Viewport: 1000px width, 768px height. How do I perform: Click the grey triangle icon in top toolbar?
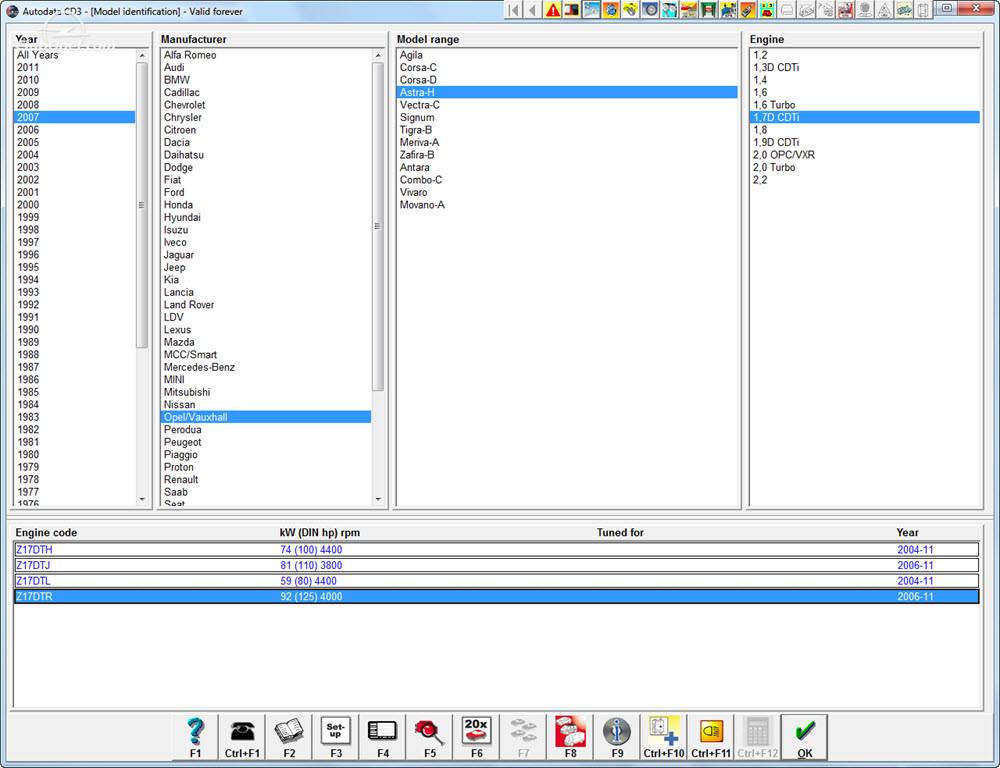coord(884,10)
